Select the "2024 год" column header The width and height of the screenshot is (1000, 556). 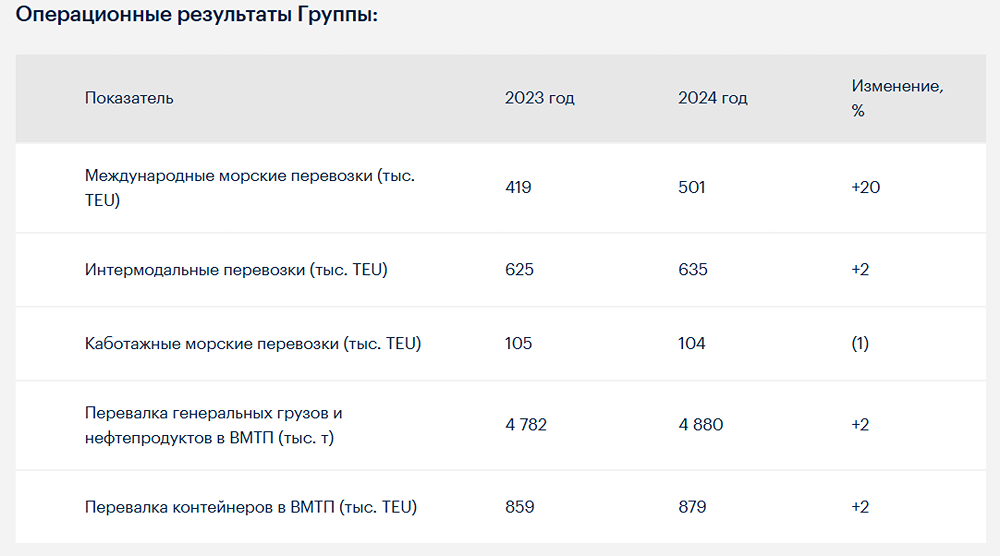point(713,98)
